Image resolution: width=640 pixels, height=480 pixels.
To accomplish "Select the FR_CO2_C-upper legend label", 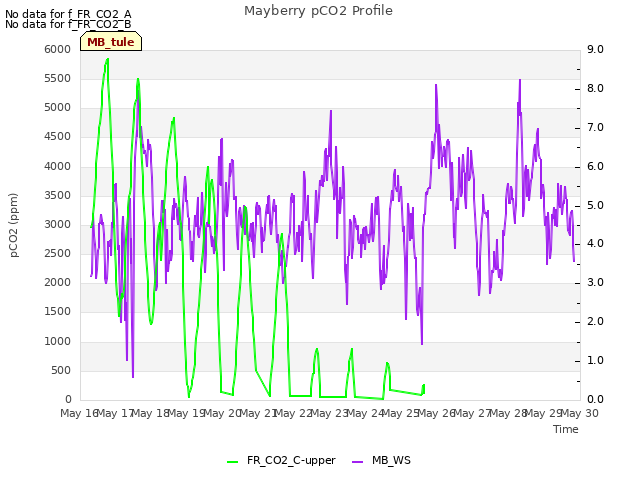I will click(291, 460).
